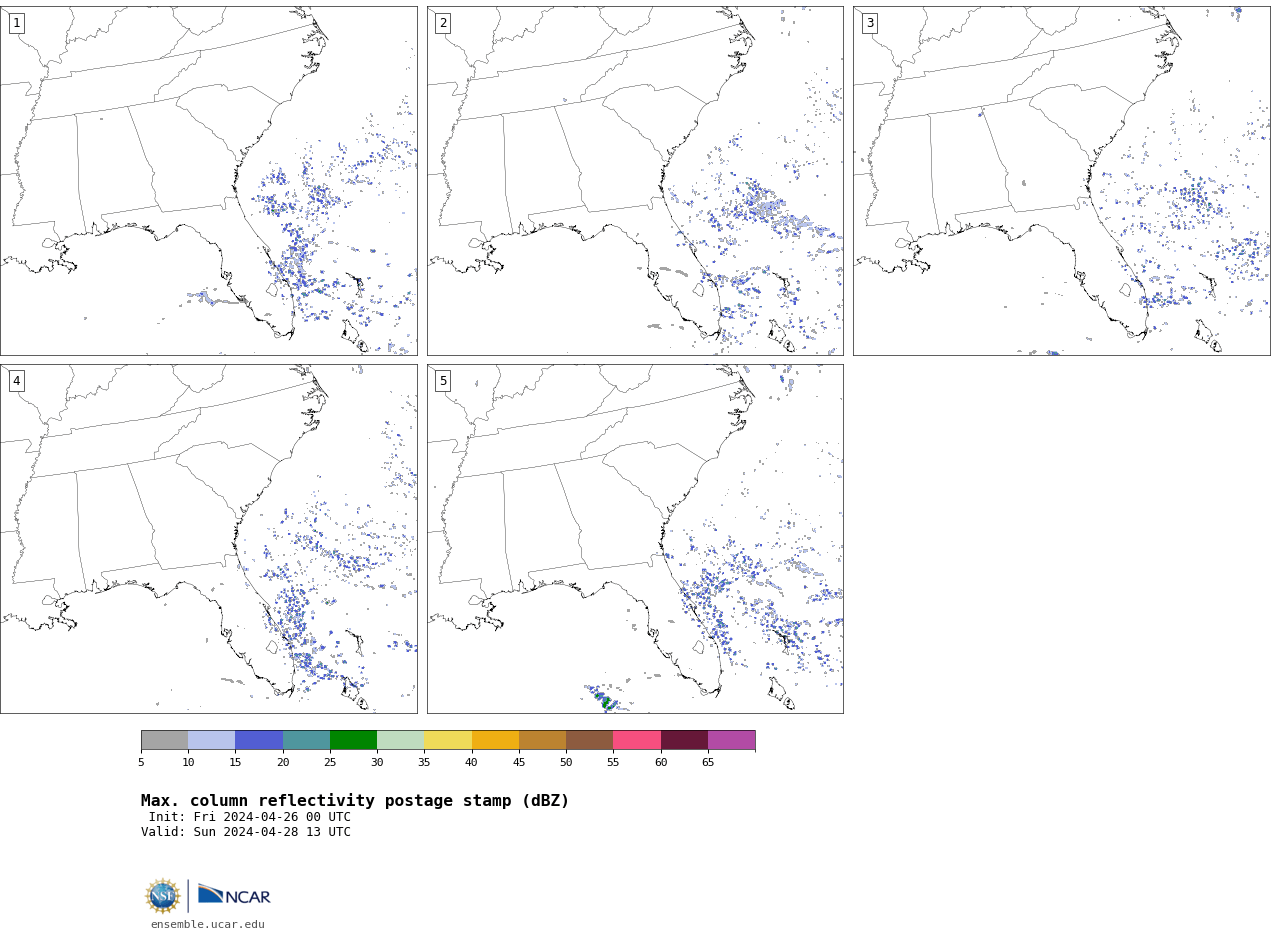Viewport: 1280px width, 936px height.
Task: Click the Valid: Sun 2024-04-28 13 UTC text
Action: 246,832
